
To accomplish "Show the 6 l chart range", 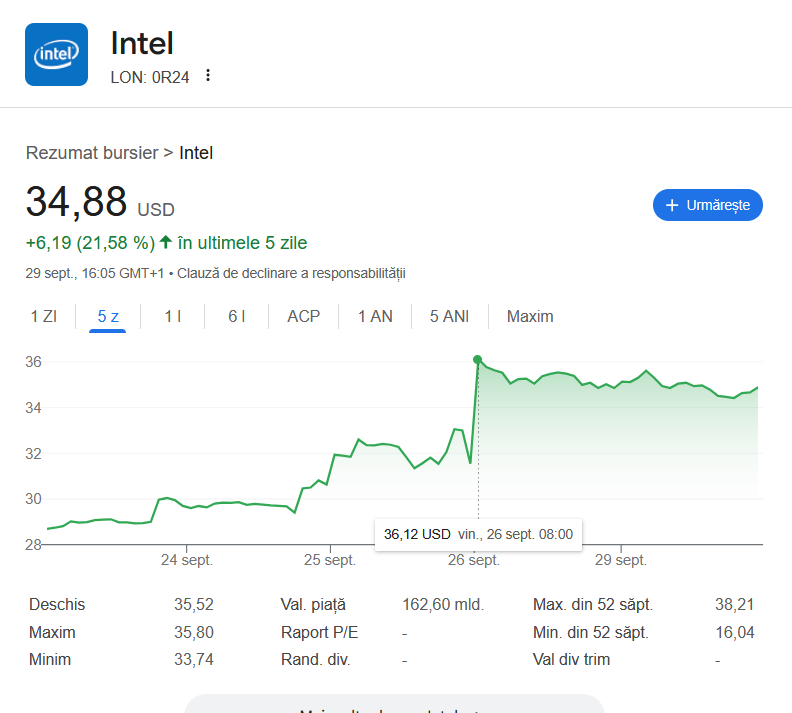I will [x=237, y=316].
